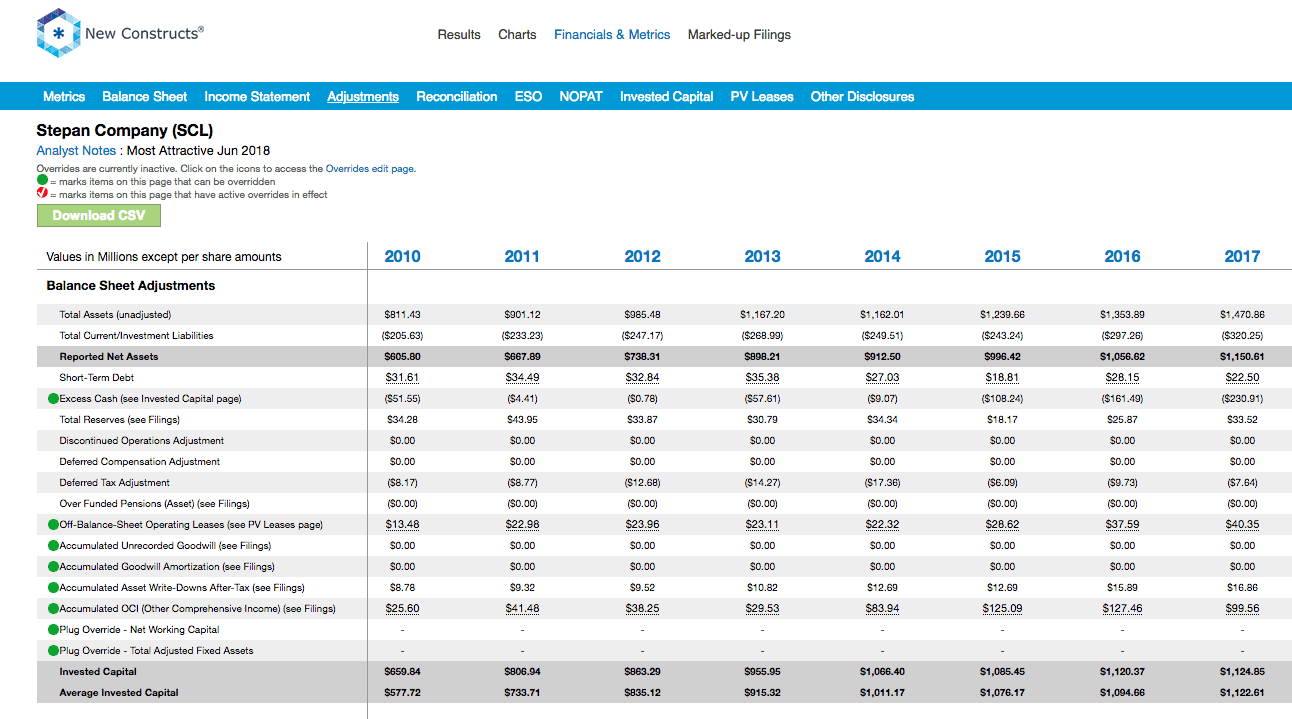Click green icon beside Accumulated Goodwill Amortization

[53, 567]
